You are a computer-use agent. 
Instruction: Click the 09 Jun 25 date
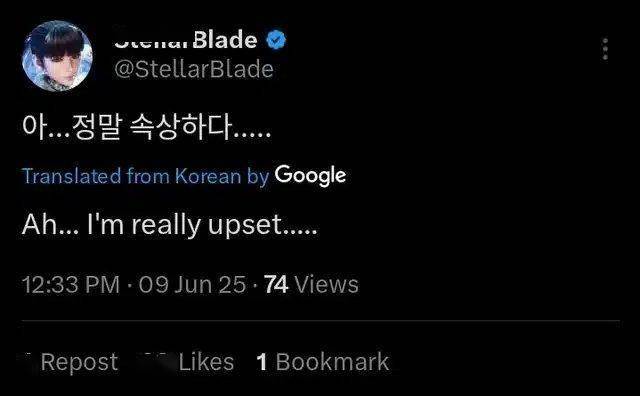point(192,284)
